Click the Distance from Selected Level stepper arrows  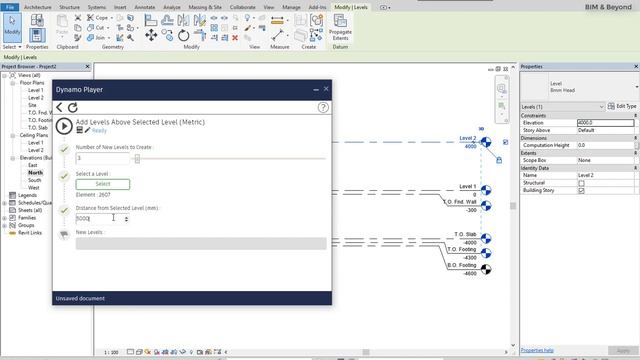pos(126,219)
